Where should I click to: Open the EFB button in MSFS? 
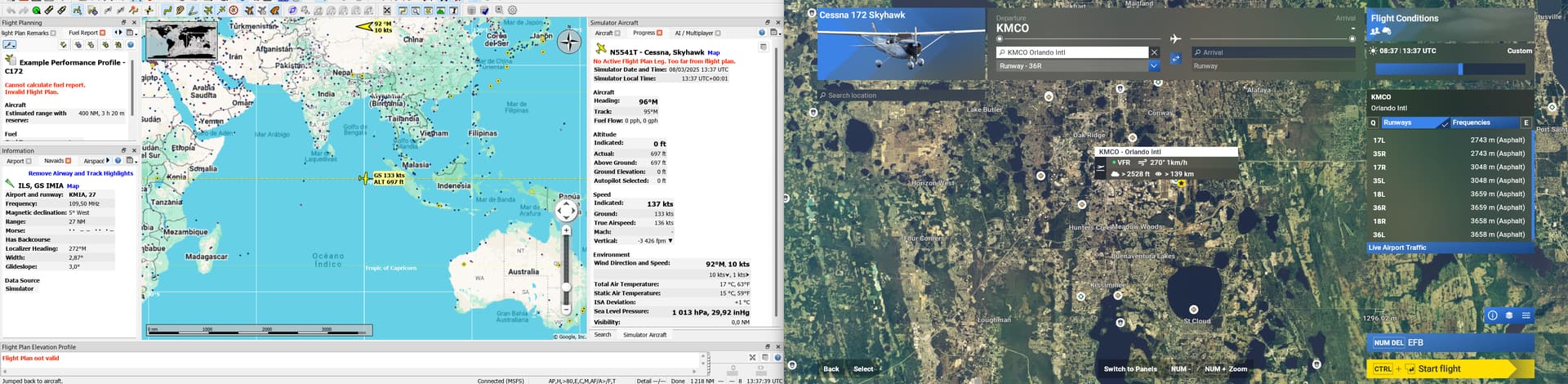coord(1450,342)
